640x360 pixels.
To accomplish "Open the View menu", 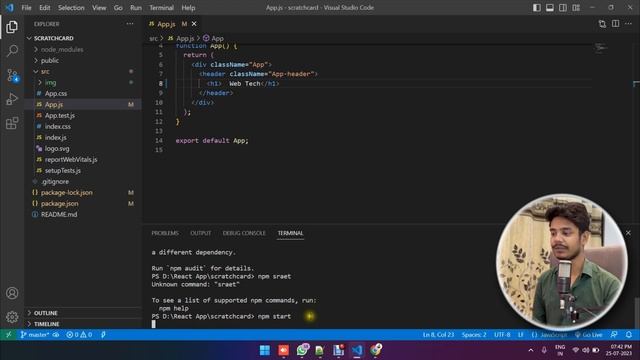I will (x=99, y=8).
